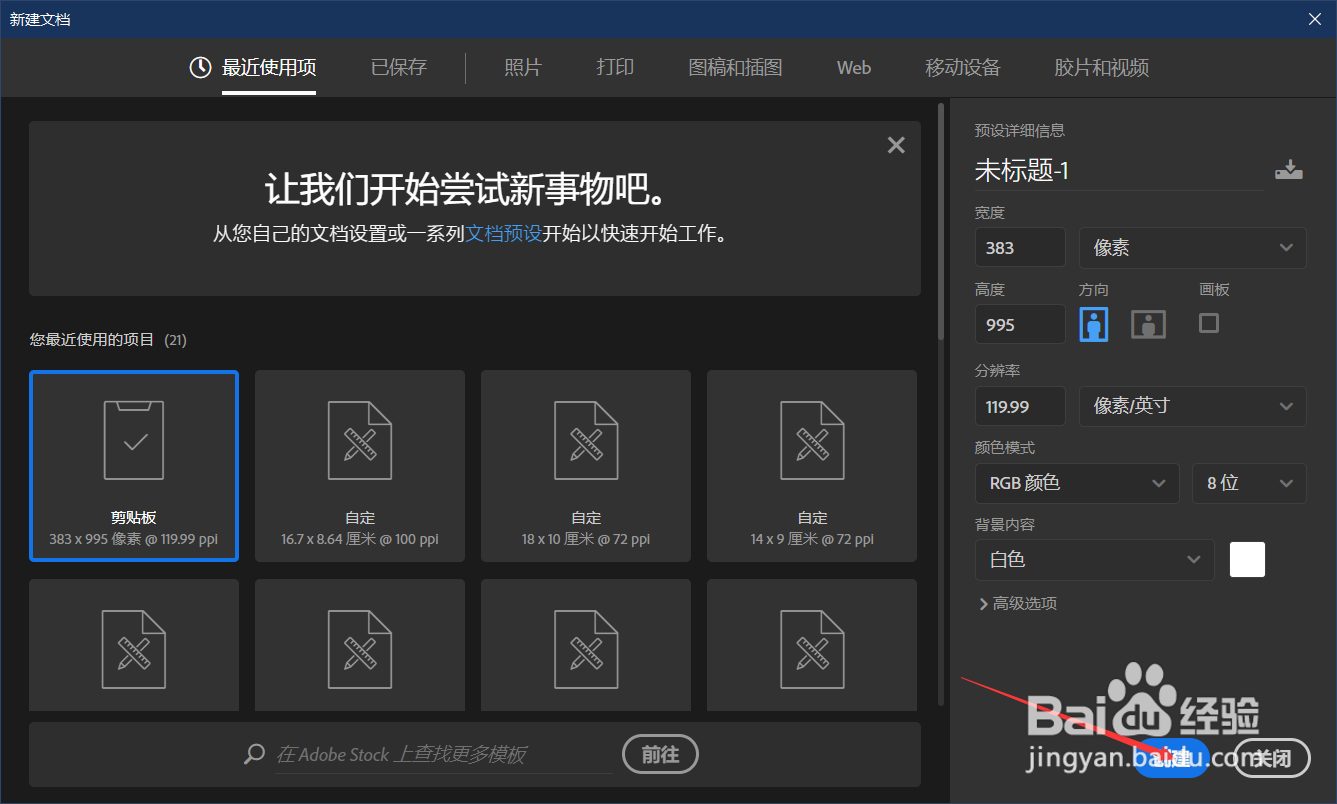
Task: Switch to the 移动设备 tab
Action: pos(962,67)
